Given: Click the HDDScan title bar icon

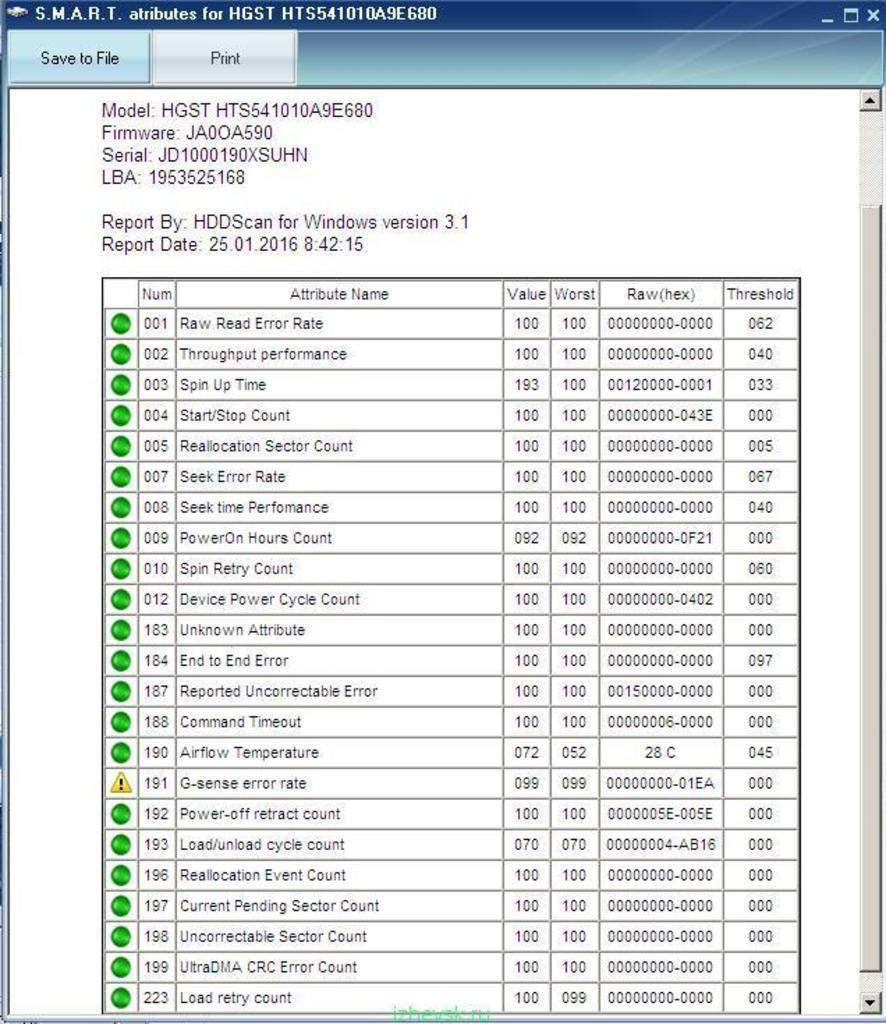Looking at the screenshot, I should 16,12.
